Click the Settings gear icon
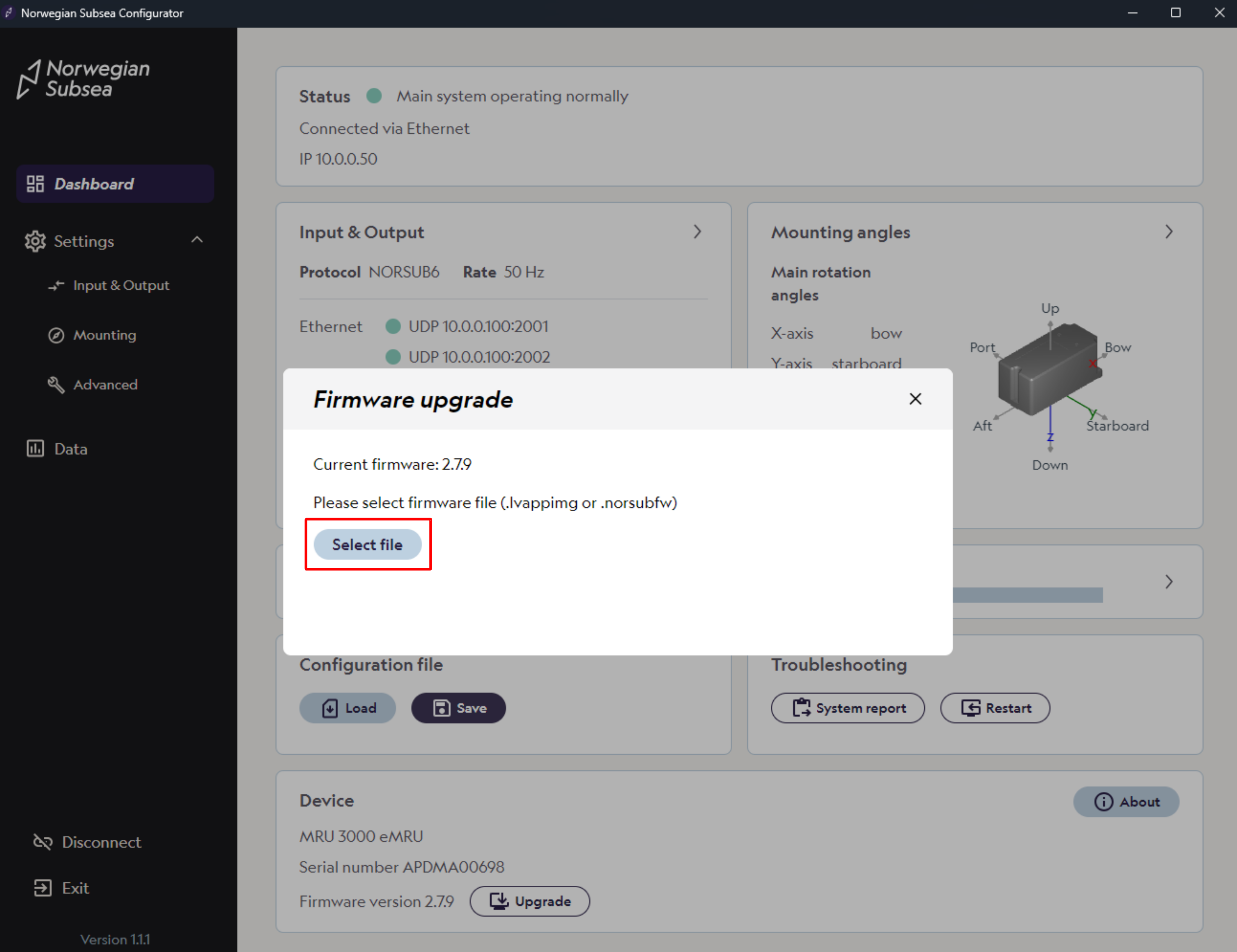The height and width of the screenshot is (952, 1237). pyautogui.click(x=35, y=241)
